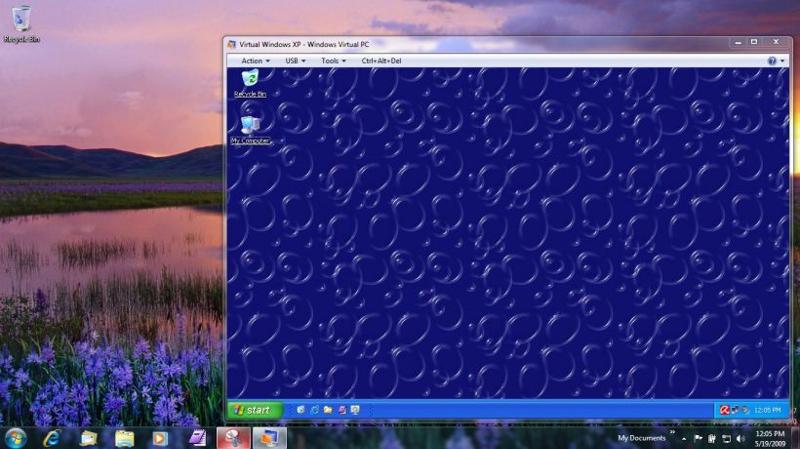Maximize the Virtual Windows XP window
Image resolution: width=800 pixels, height=449 pixels.
coord(754,42)
